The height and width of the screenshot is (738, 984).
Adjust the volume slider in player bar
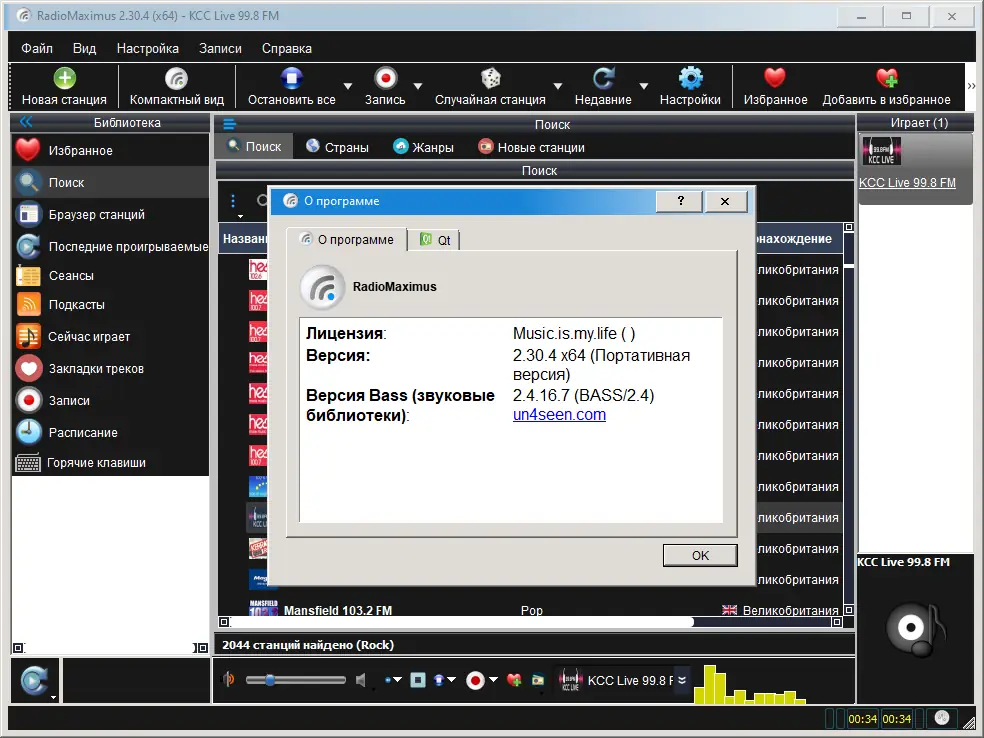tap(296, 680)
